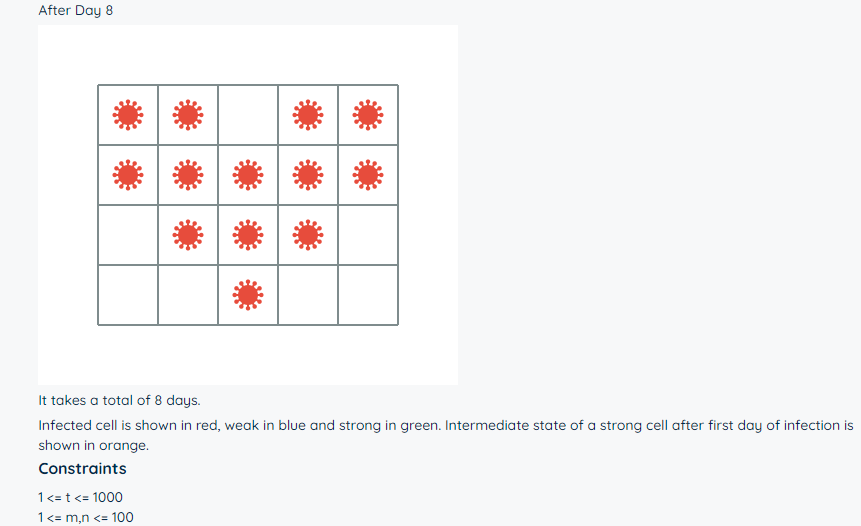Click virus icon in first row, second column
Viewport: 861px width, 526px height.
point(188,115)
